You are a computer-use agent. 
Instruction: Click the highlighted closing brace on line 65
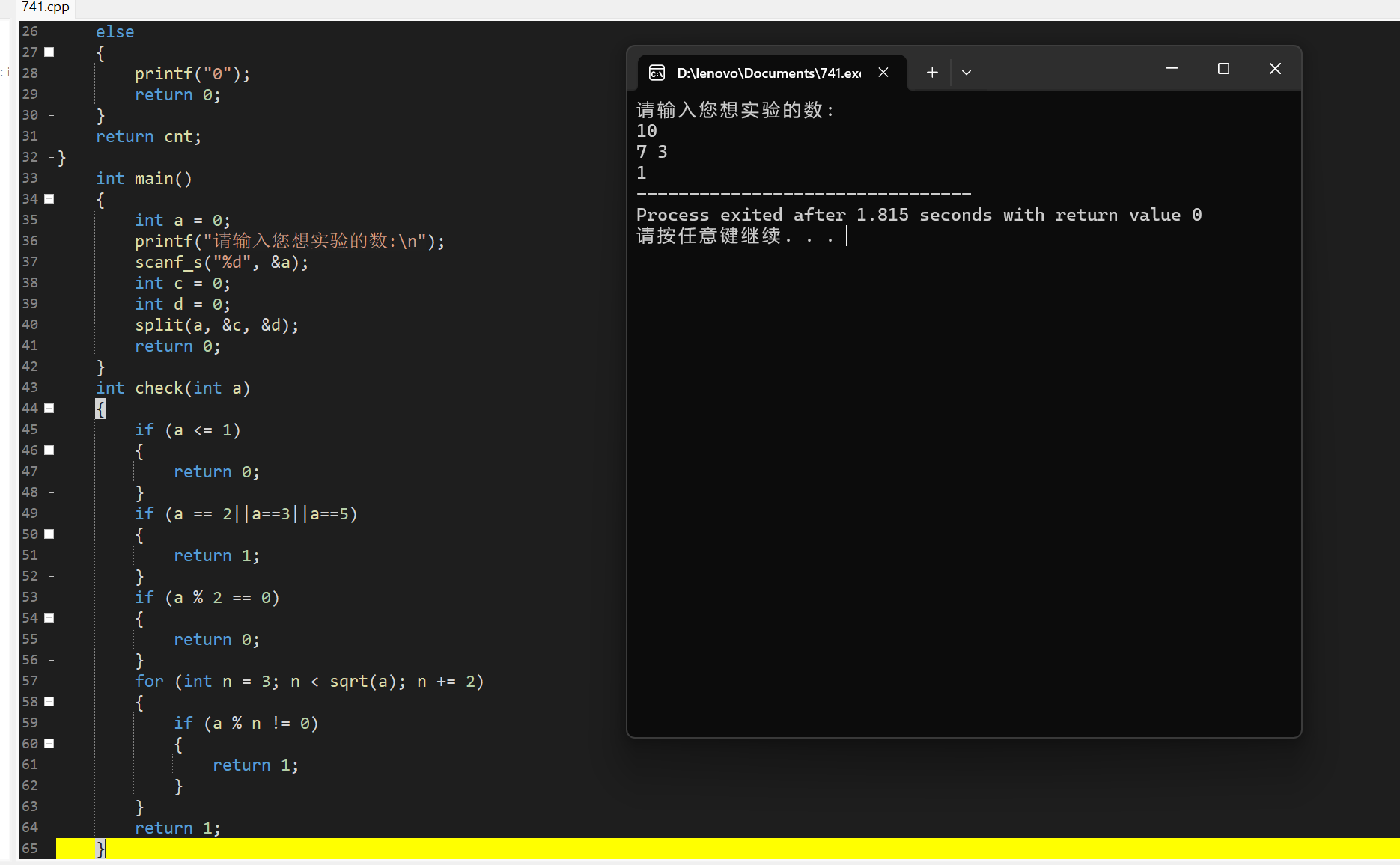point(101,849)
